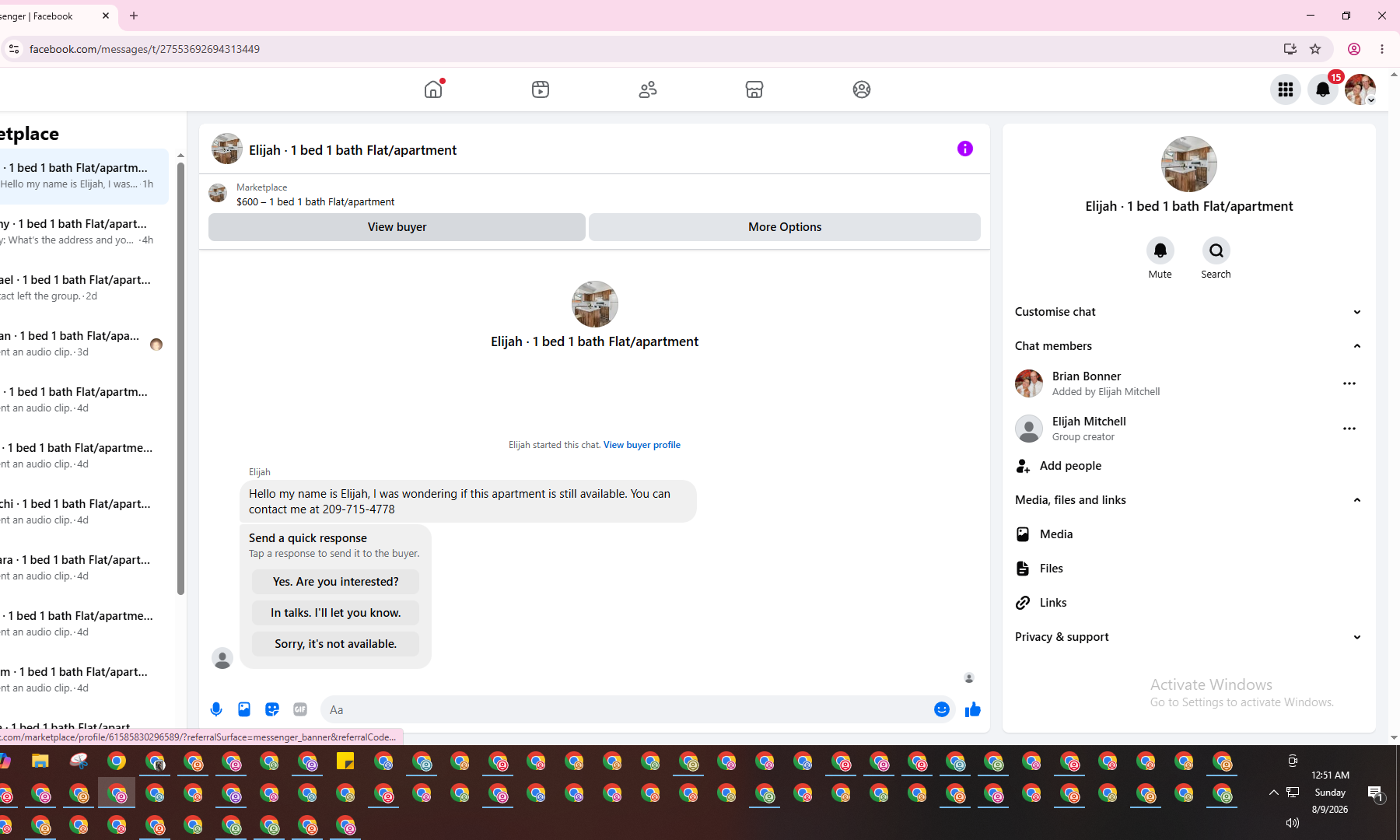This screenshot has height=840, width=1400.
Task: Click the More Options button
Action: tap(785, 227)
